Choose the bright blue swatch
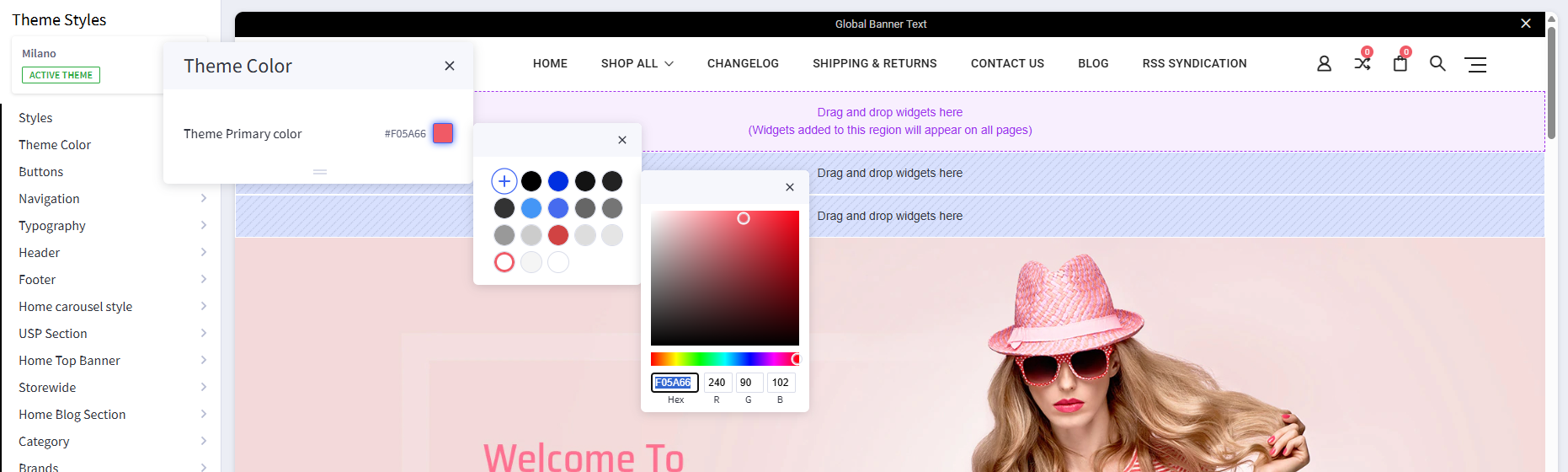This screenshot has height=472, width=1568. pos(558,181)
